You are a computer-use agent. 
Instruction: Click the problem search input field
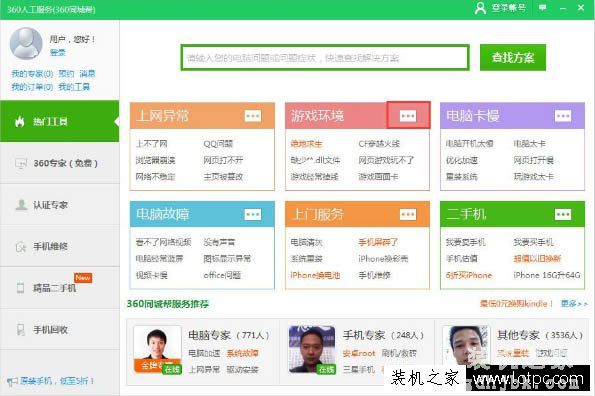point(325,58)
